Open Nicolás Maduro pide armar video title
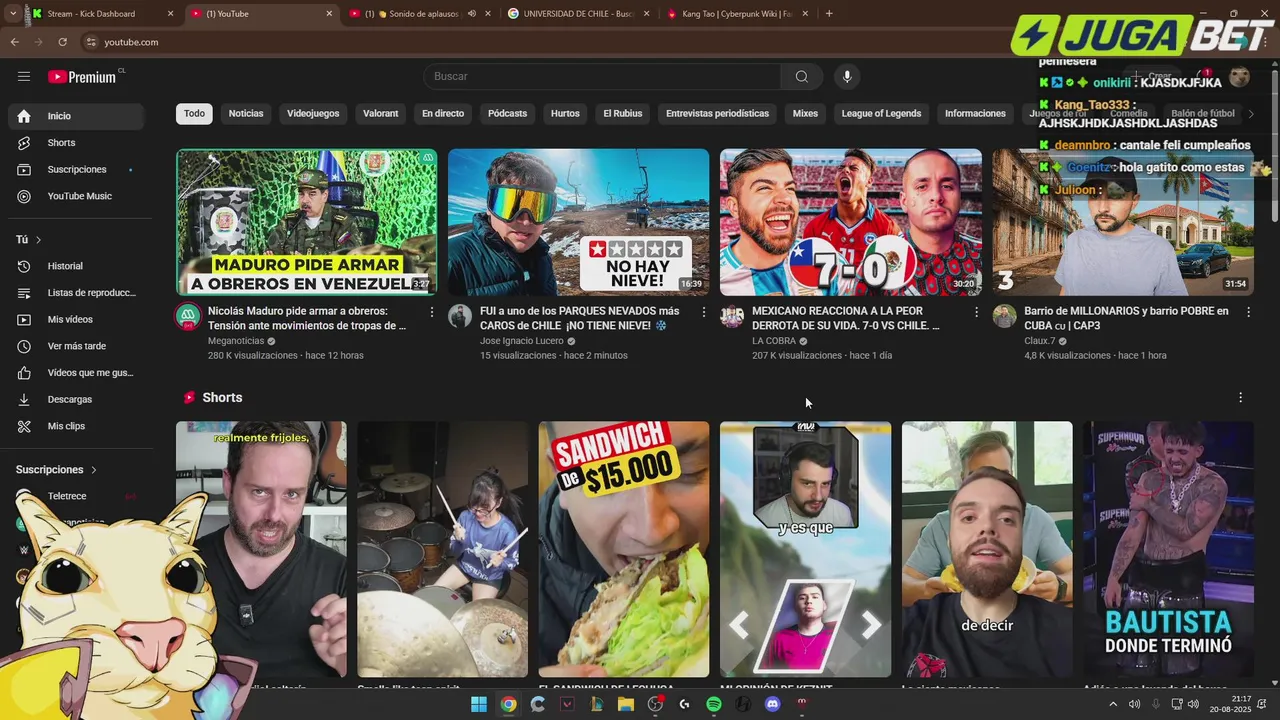The width and height of the screenshot is (1280, 720). click(x=307, y=318)
